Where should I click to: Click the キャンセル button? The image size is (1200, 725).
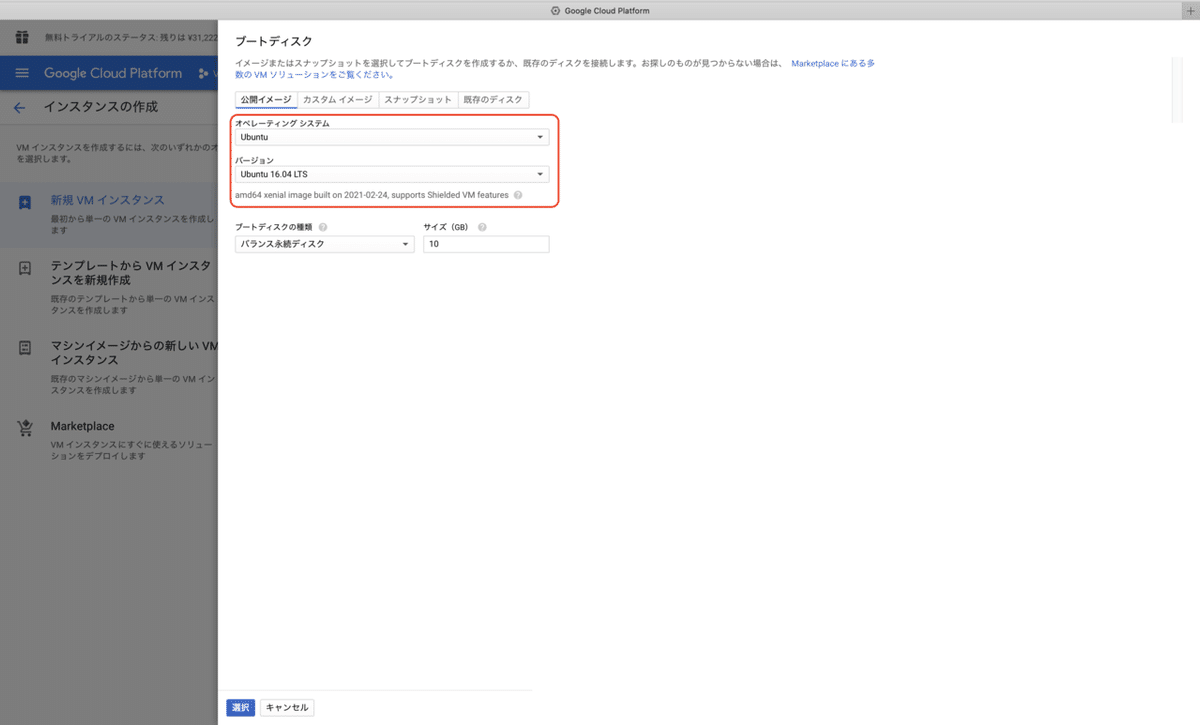[287, 707]
